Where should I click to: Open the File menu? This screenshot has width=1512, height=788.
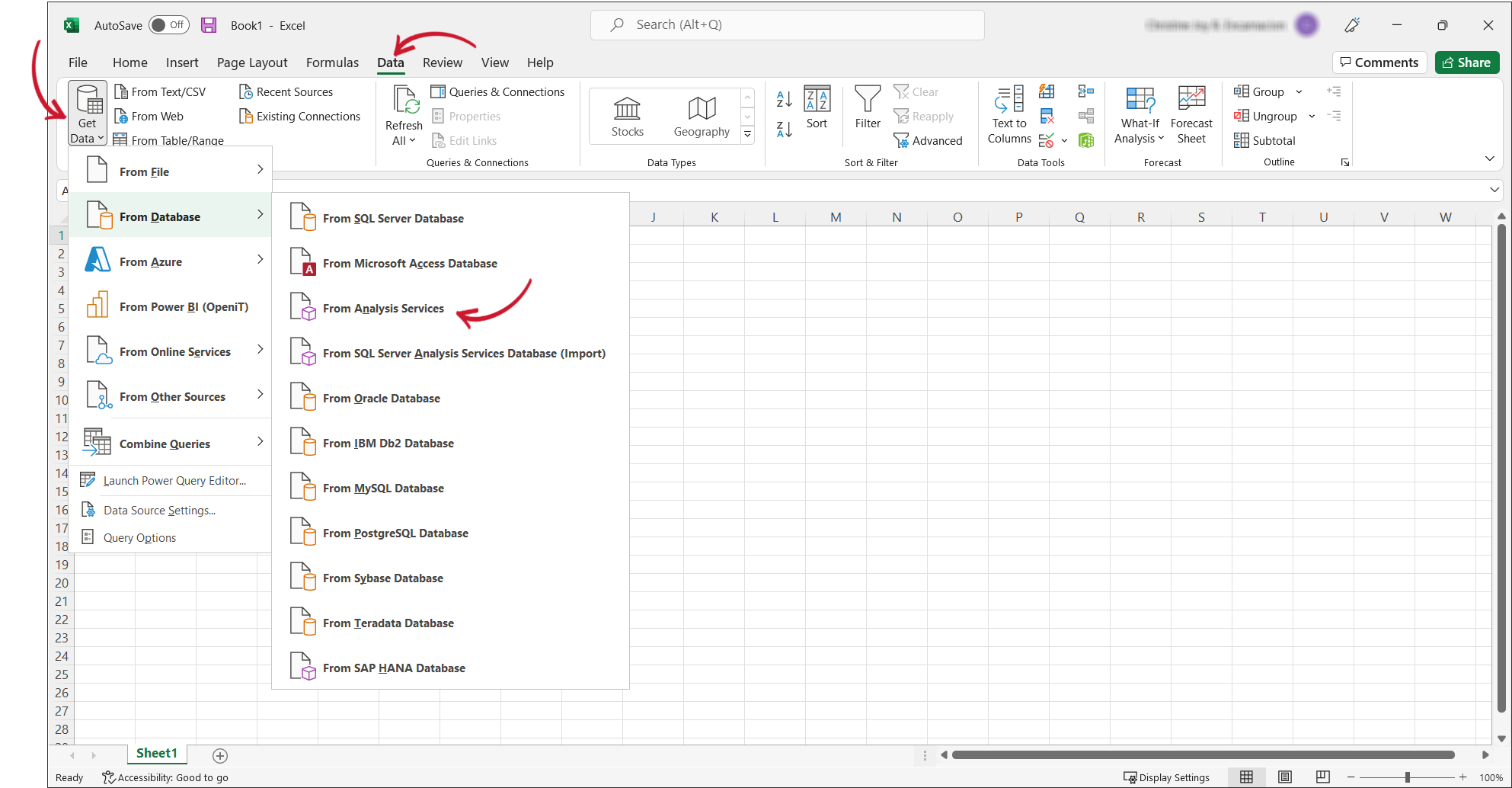78,62
